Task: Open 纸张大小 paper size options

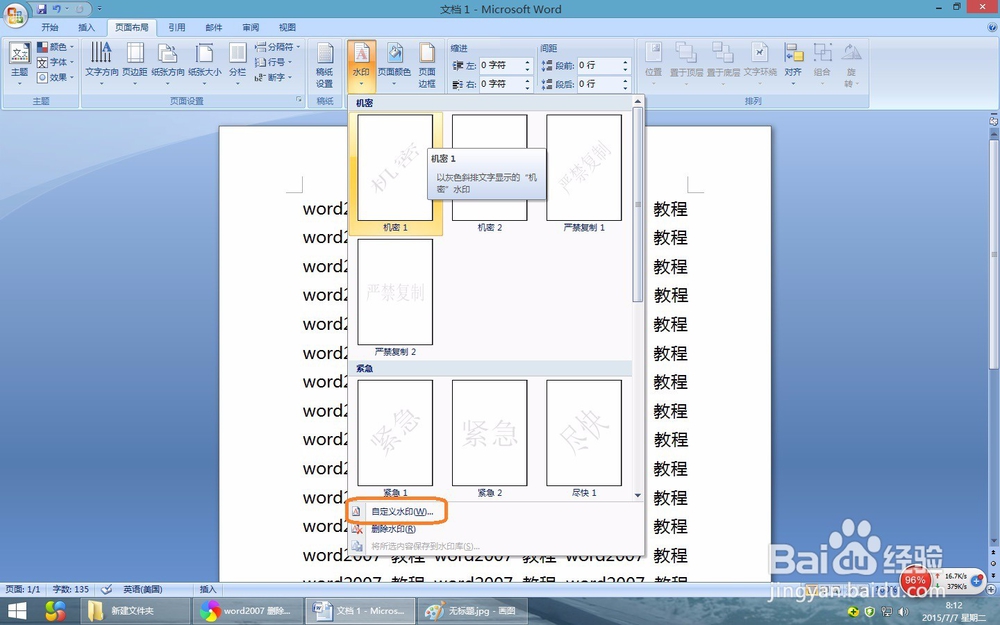Action: pyautogui.click(x=205, y=64)
